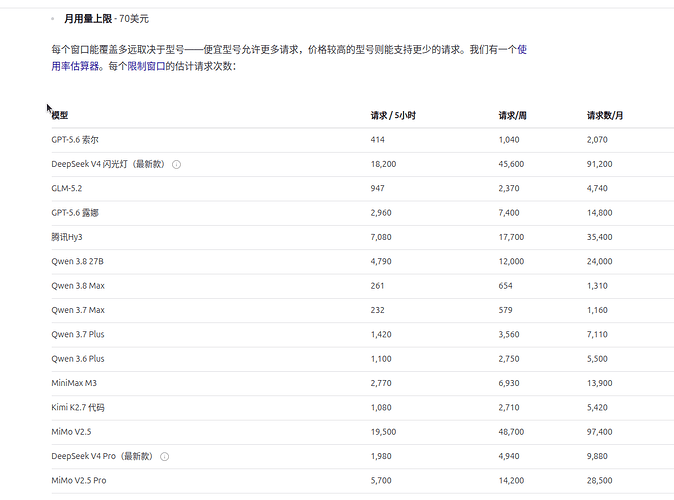The height and width of the screenshot is (500, 674).
Task: Click the 1,420 value for Qwen 3.7 Plus
Action: tap(381, 334)
